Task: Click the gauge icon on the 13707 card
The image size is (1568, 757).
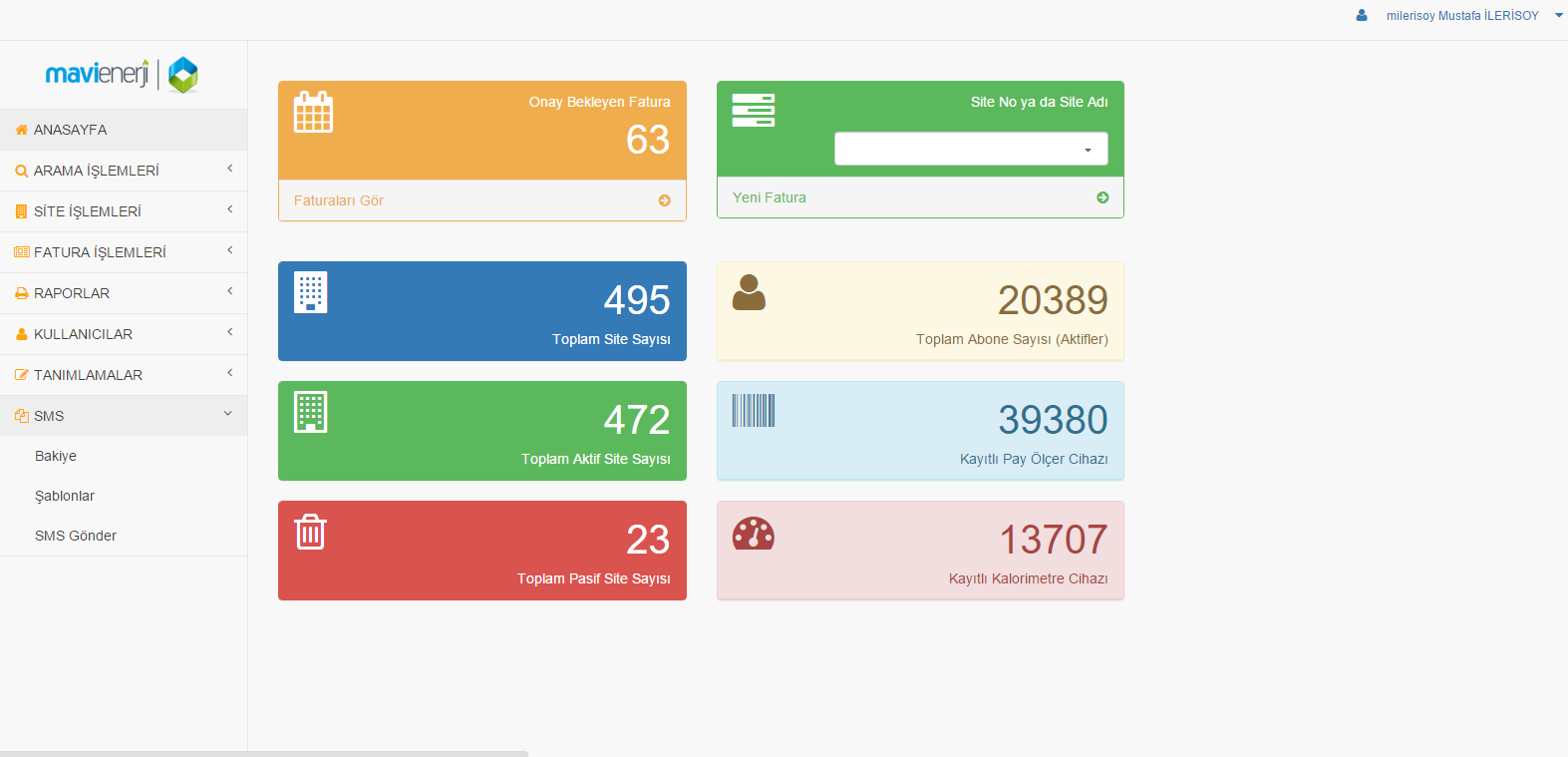Action: pyautogui.click(x=754, y=534)
